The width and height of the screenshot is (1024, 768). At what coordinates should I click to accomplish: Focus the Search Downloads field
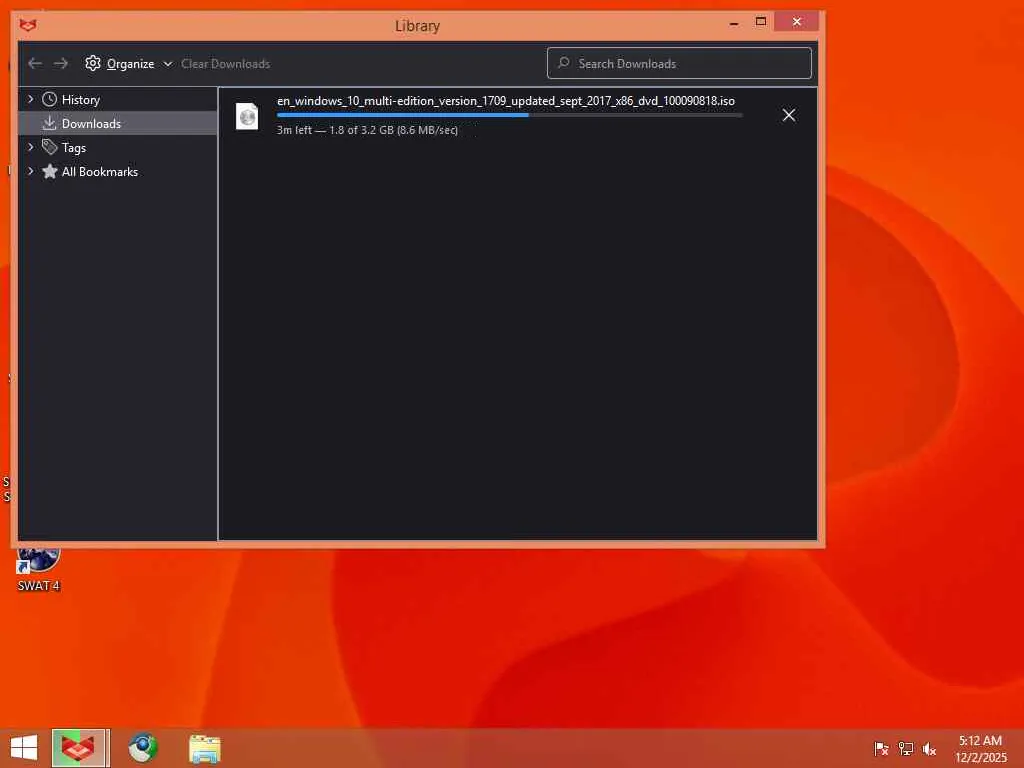[x=679, y=63]
